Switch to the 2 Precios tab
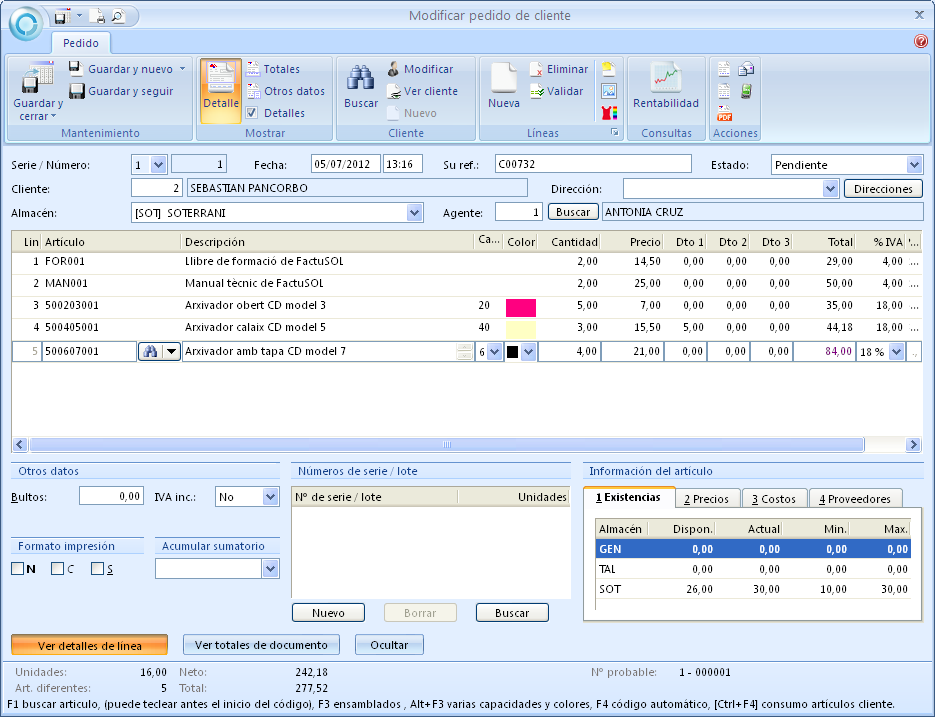 [704, 498]
